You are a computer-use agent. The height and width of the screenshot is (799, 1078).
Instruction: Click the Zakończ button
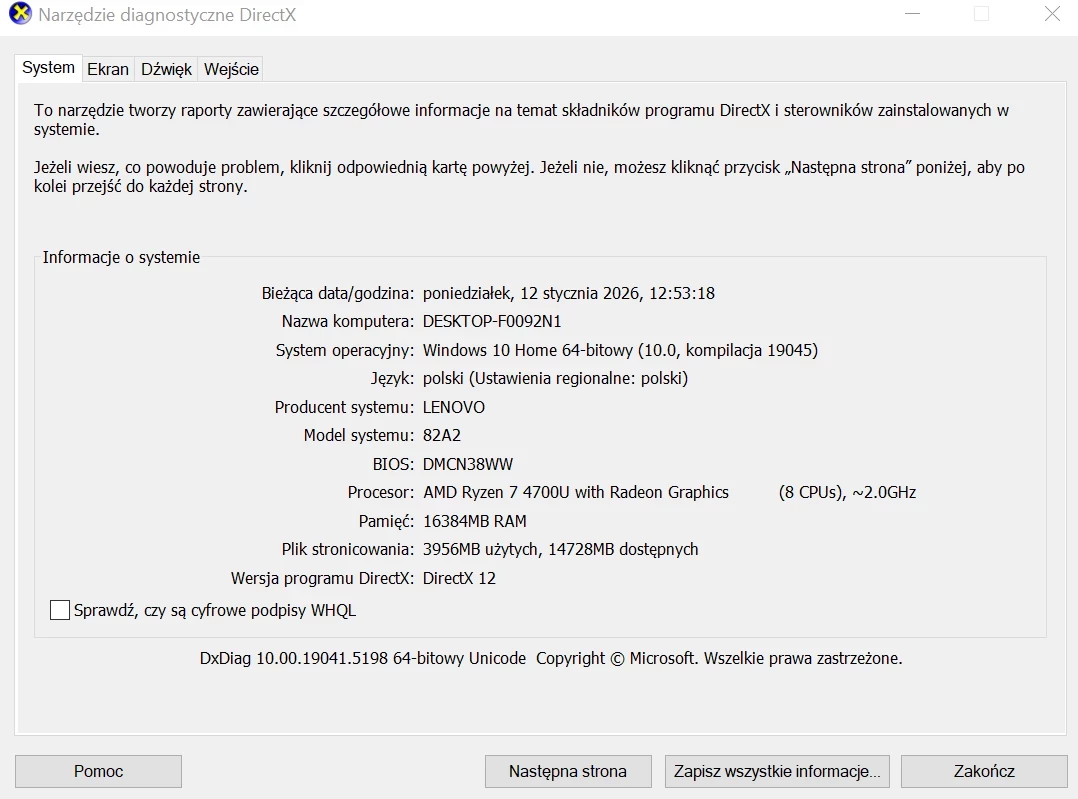coord(984,771)
